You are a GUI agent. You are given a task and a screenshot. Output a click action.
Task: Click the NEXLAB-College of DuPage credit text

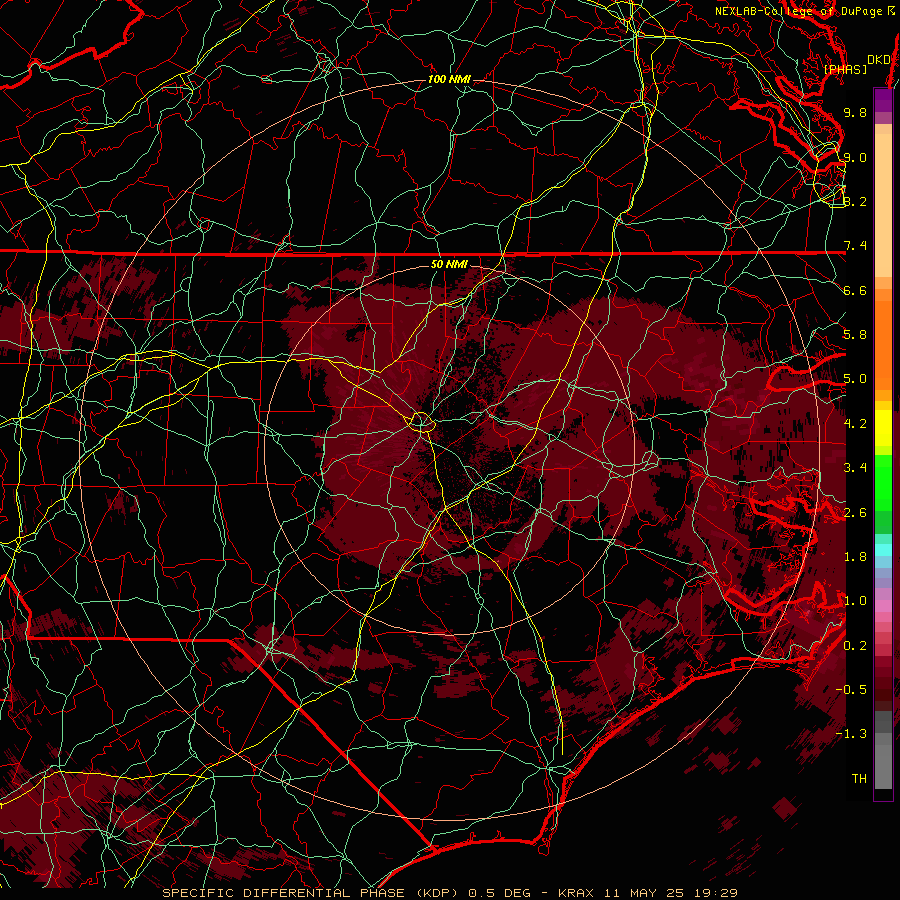tap(805, 11)
